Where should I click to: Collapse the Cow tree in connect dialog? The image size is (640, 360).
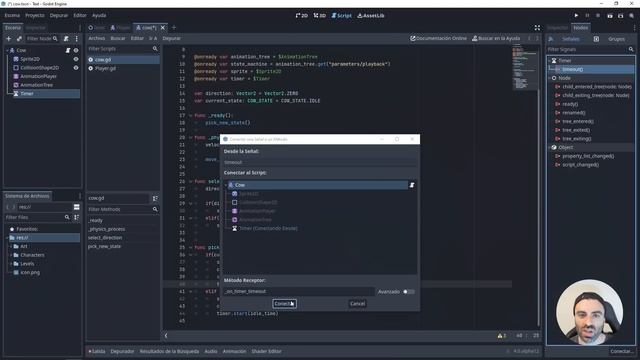(x=226, y=185)
